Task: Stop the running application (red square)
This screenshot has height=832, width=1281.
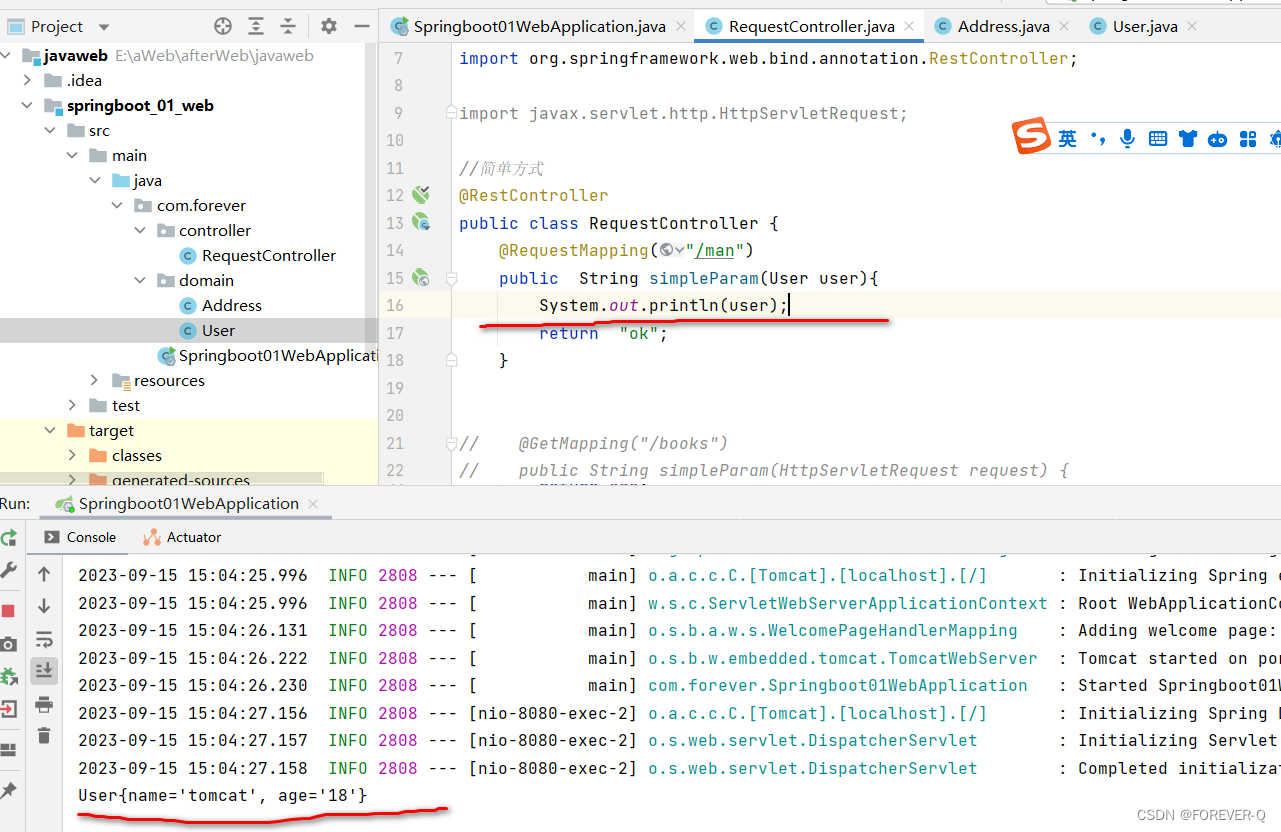Action: tap(8, 610)
